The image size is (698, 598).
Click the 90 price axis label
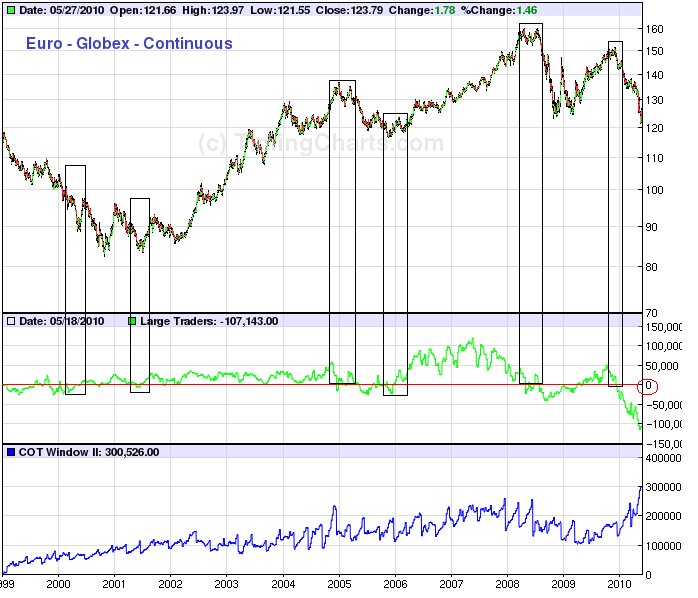651,227
